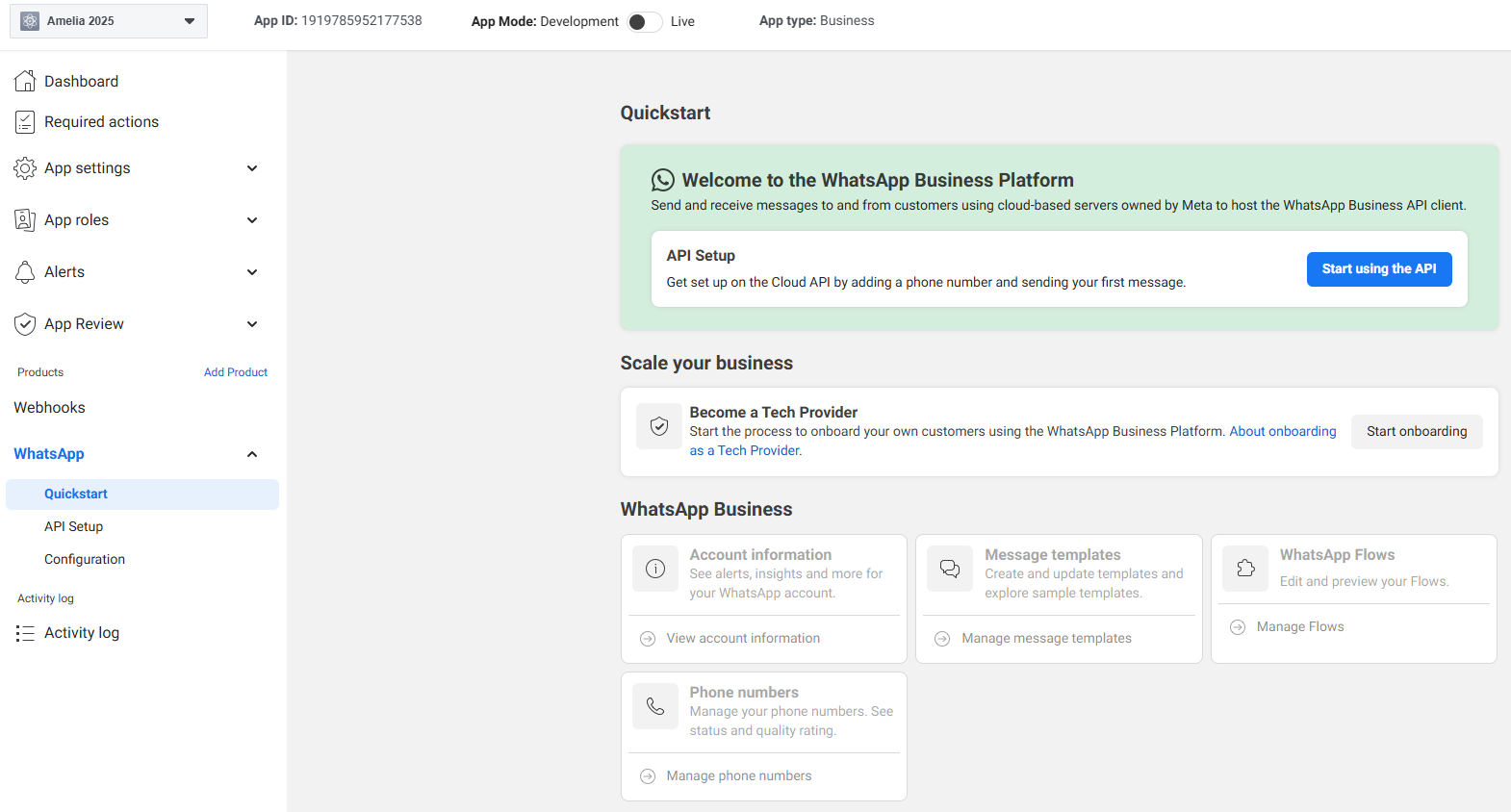
Task: Click the Dashboard house icon
Action: click(25, 82)
